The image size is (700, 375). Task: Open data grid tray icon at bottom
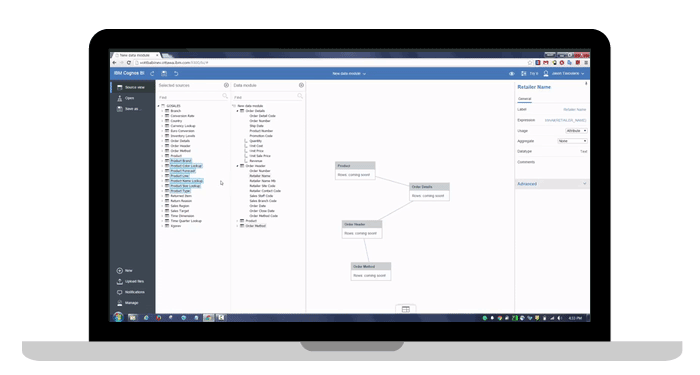click(x=405, y=309)
